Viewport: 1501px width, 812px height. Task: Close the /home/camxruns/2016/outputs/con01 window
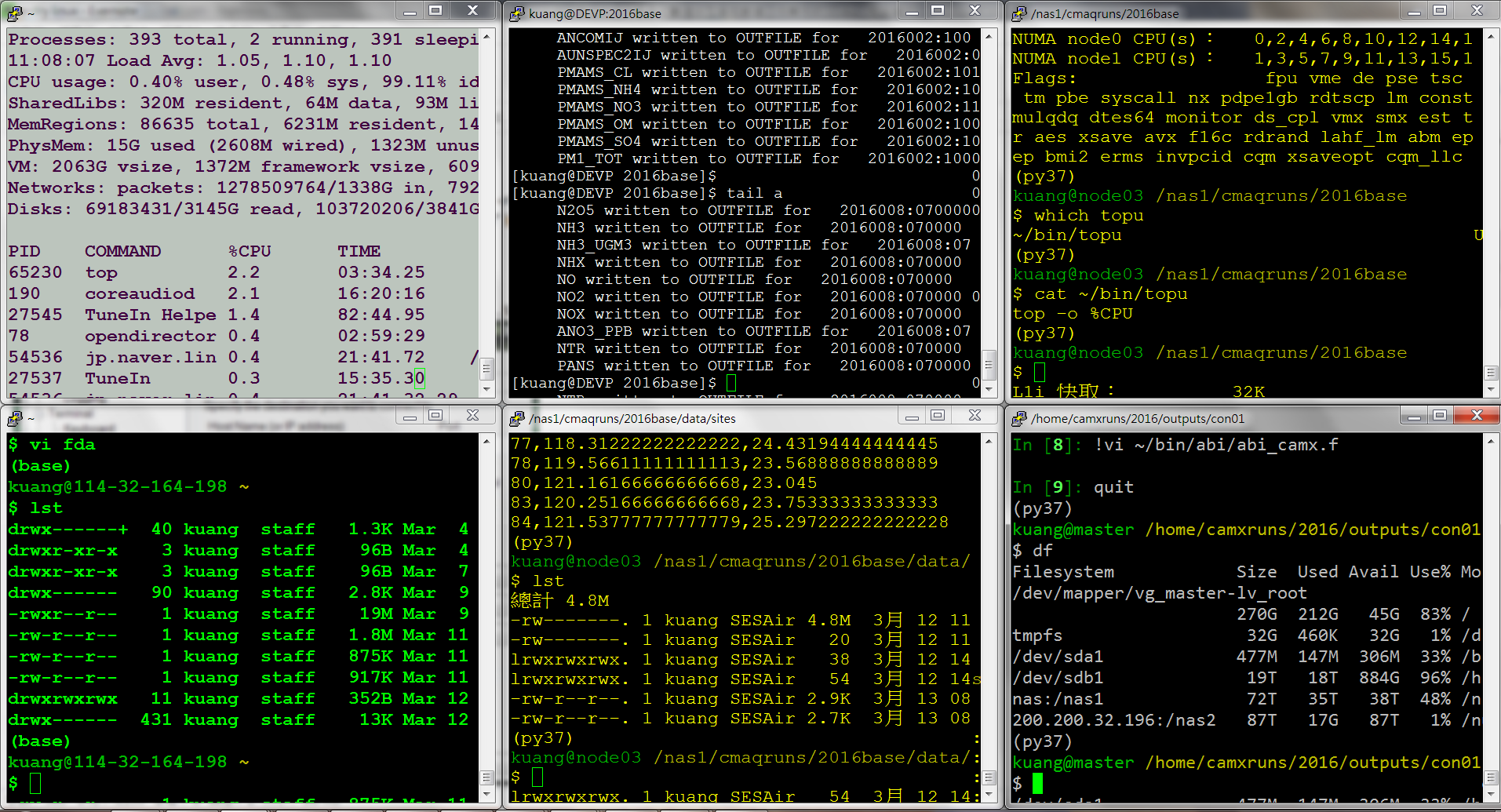(1477, 415)
